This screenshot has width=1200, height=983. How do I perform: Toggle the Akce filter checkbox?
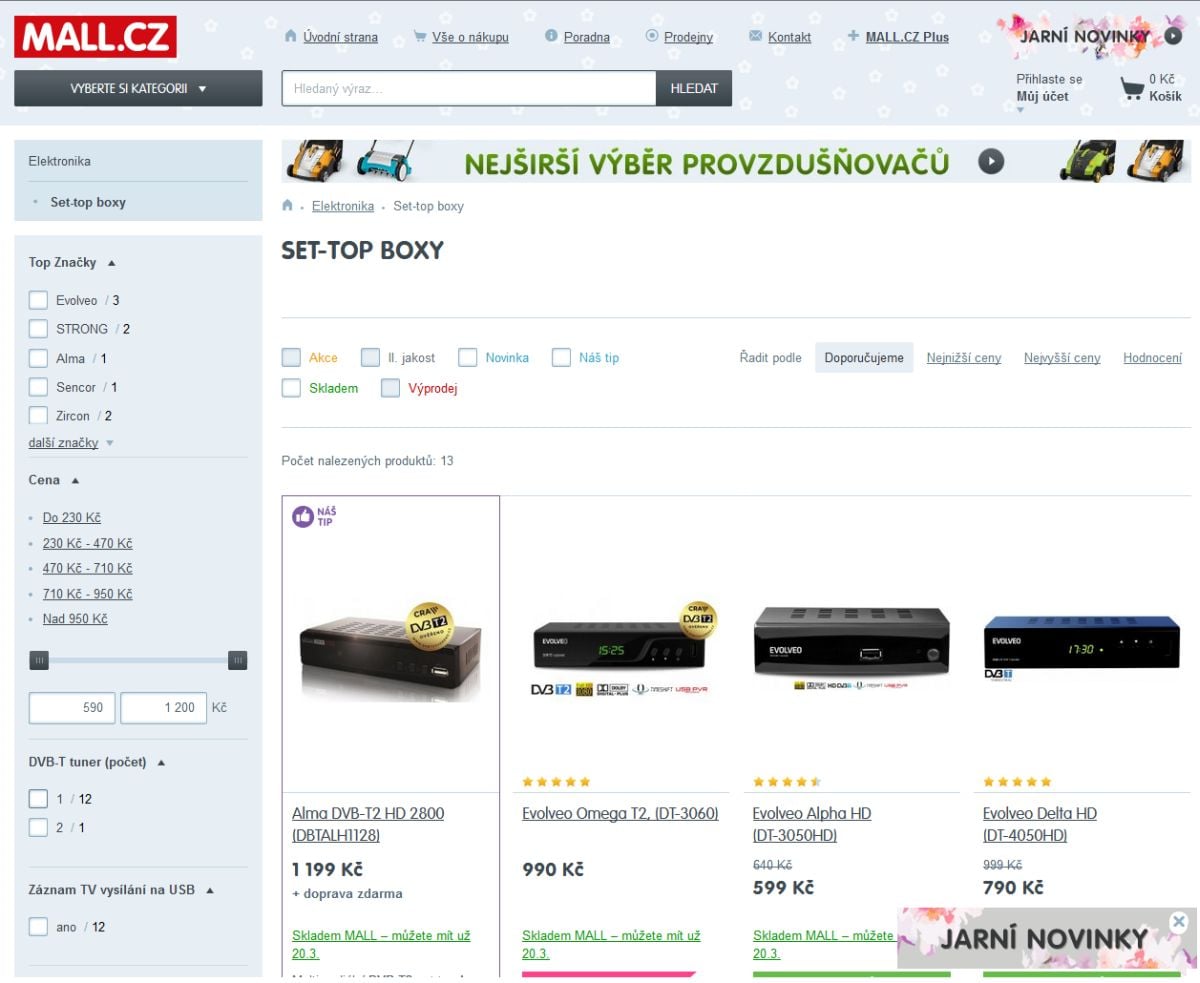pyautogui.click(x=292, y=357)
